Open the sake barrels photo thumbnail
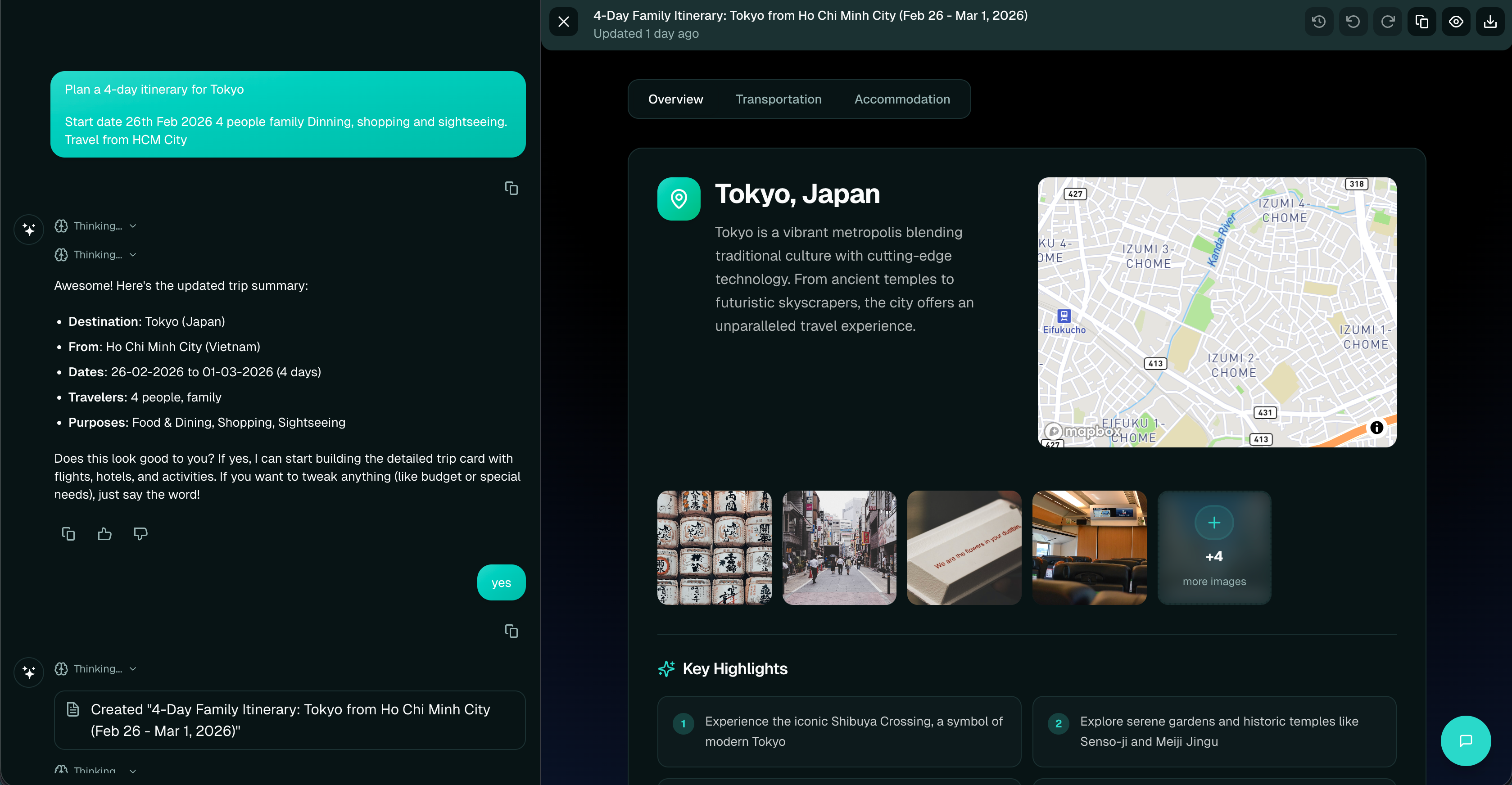The height and width of the screenshot is (785, 1512). tap(714, 547)
